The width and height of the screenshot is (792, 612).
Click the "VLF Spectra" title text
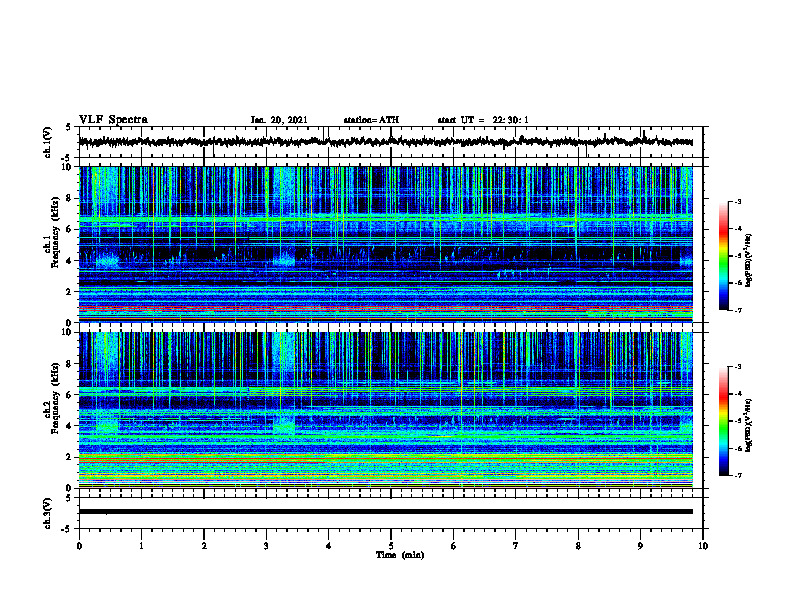click(x=113, y=120)
